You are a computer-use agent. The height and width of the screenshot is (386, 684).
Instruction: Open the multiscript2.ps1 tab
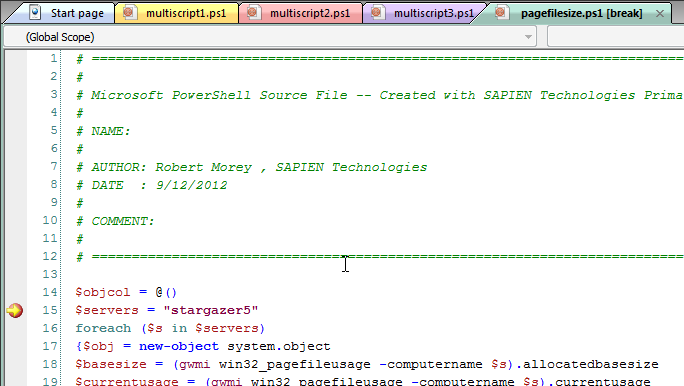[x=301, y=13]
